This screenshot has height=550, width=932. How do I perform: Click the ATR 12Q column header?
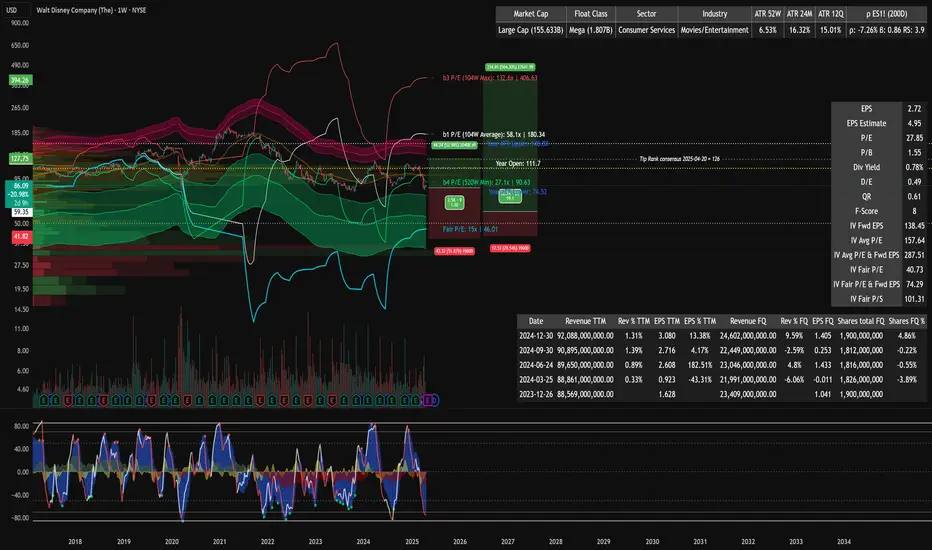pyautogui.click(x=830, y=14)
